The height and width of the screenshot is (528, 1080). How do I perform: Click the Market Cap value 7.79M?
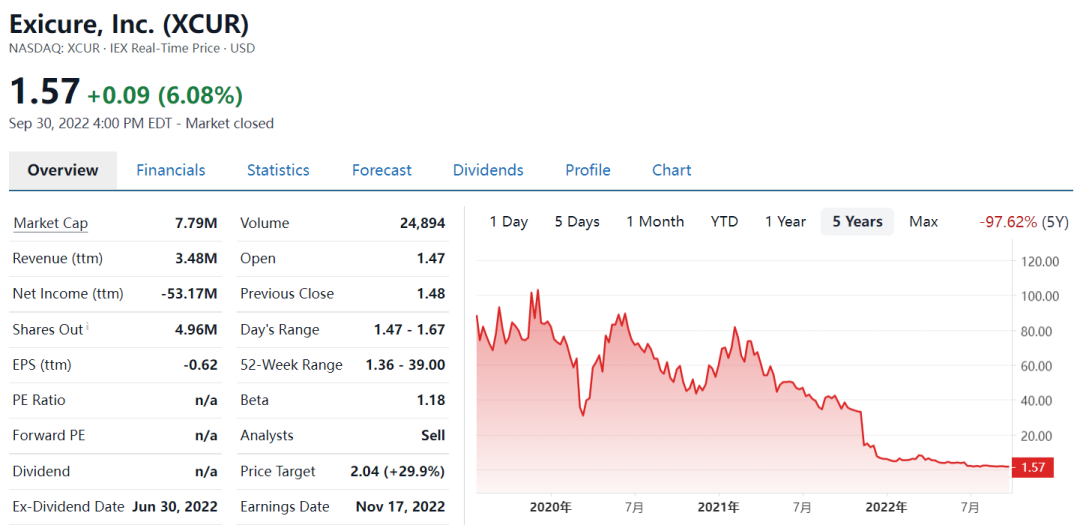pyautogui.click(x=196, y=223)
